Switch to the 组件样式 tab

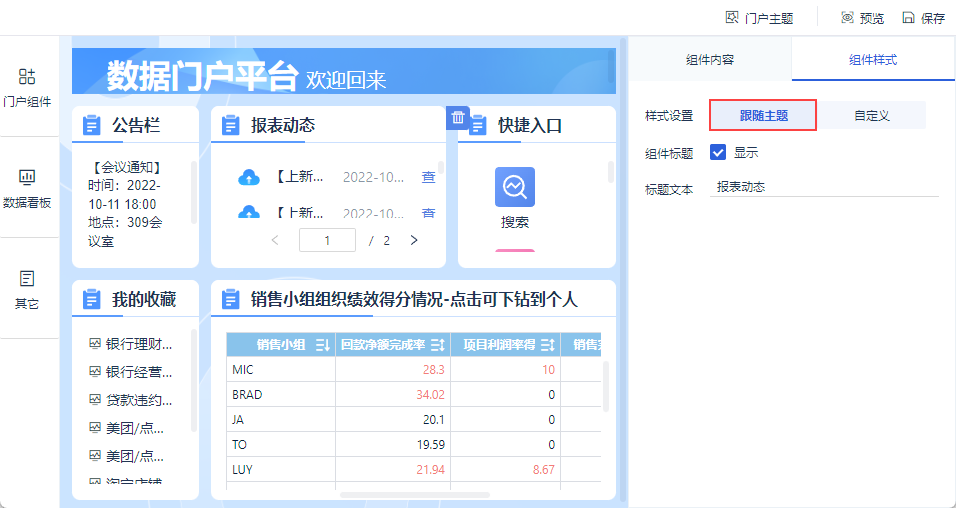pyautogui.click(x=873, y=60)
